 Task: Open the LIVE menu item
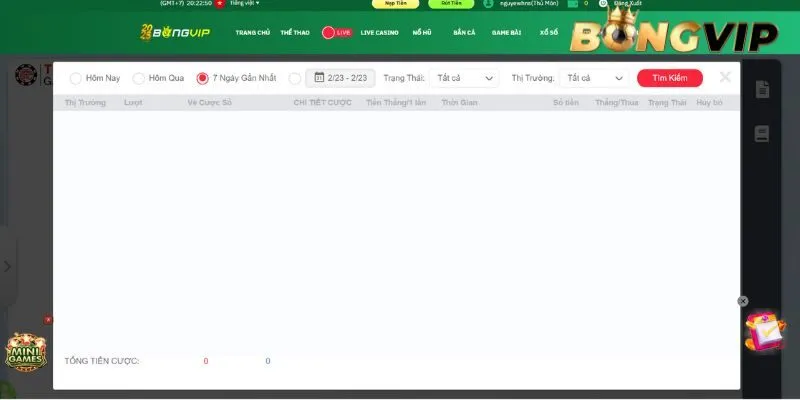pyautogui.click(x=337, y=33)
